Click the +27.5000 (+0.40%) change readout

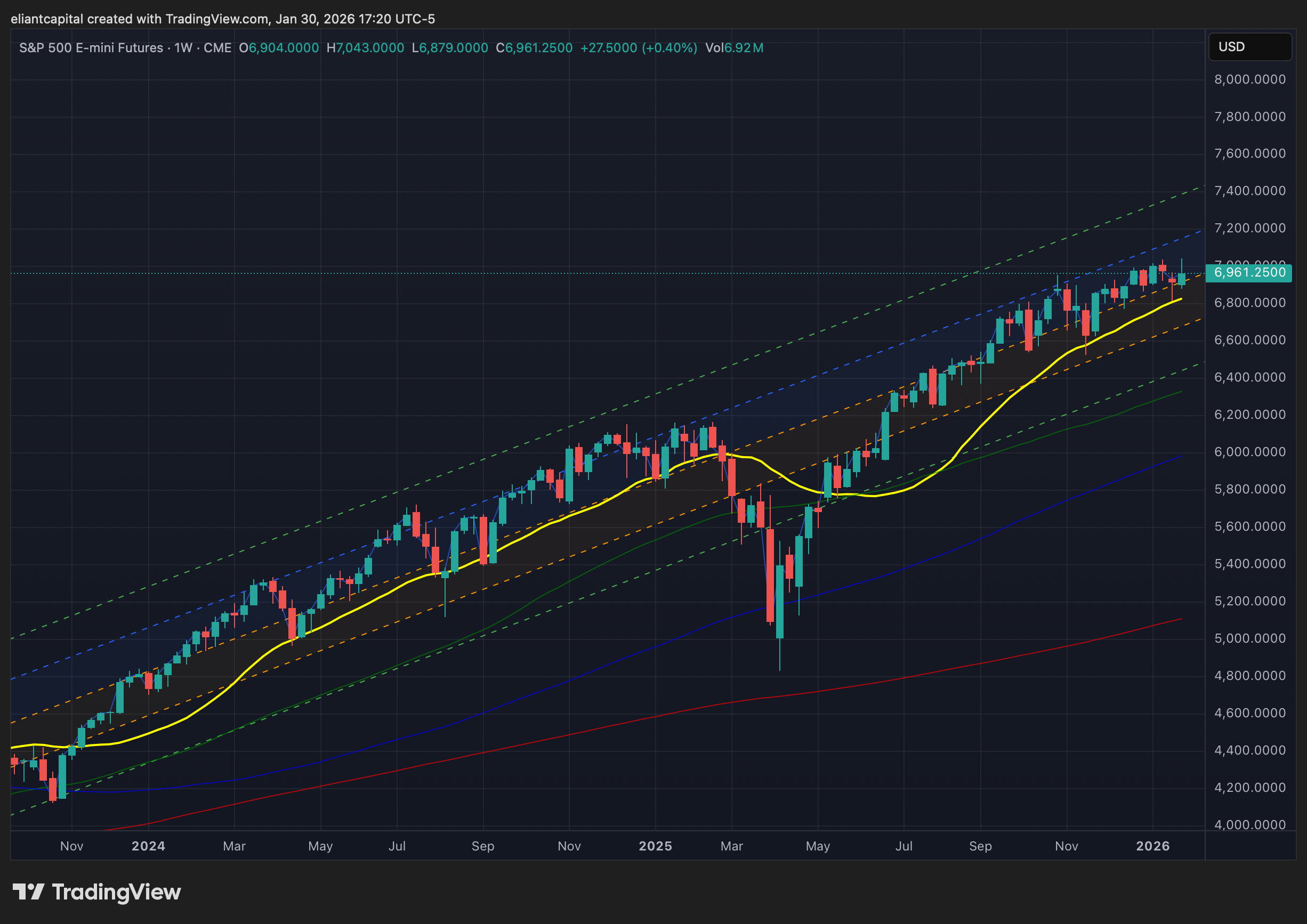click(638, 48)
